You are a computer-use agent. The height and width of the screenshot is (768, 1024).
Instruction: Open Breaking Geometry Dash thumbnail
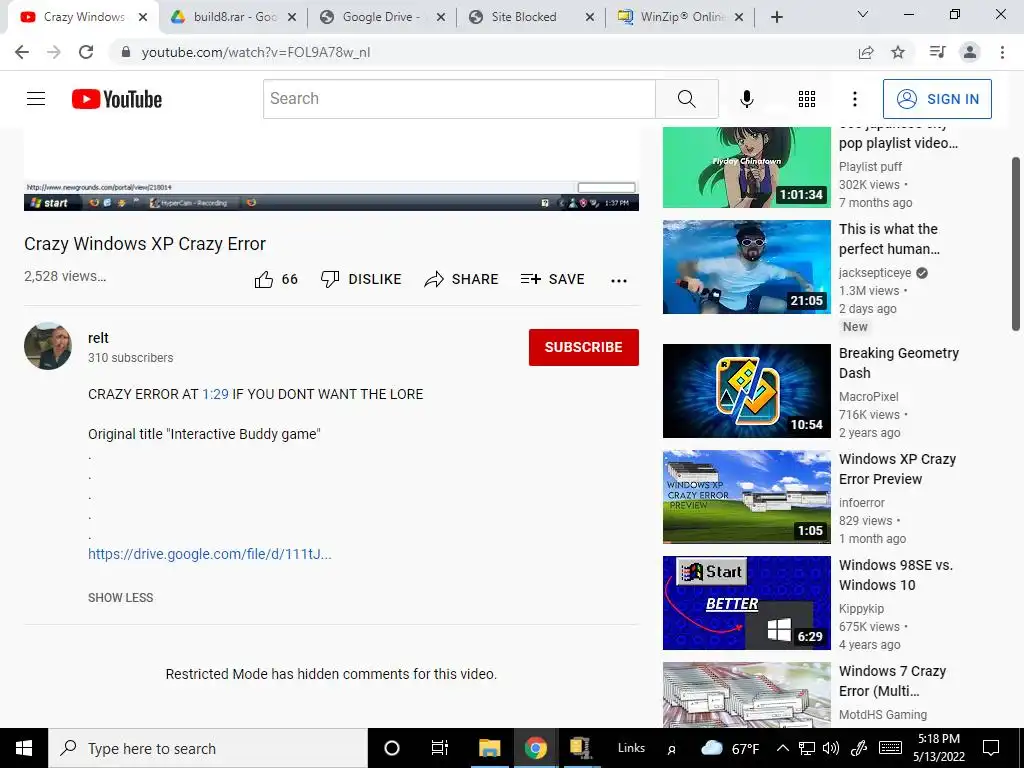[x=746, y=391]
